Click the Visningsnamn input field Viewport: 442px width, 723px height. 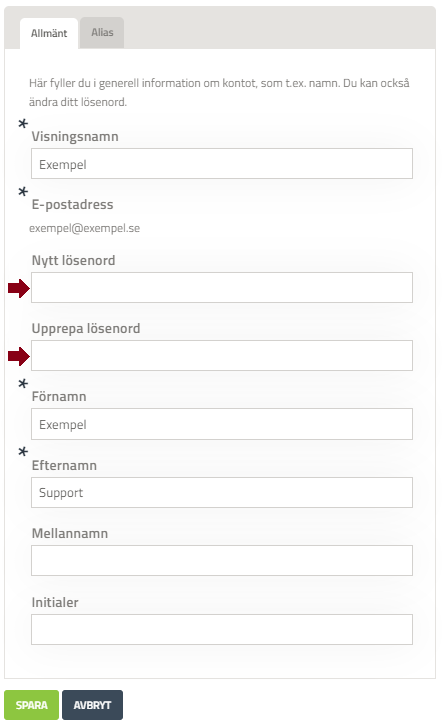(222, 164)
